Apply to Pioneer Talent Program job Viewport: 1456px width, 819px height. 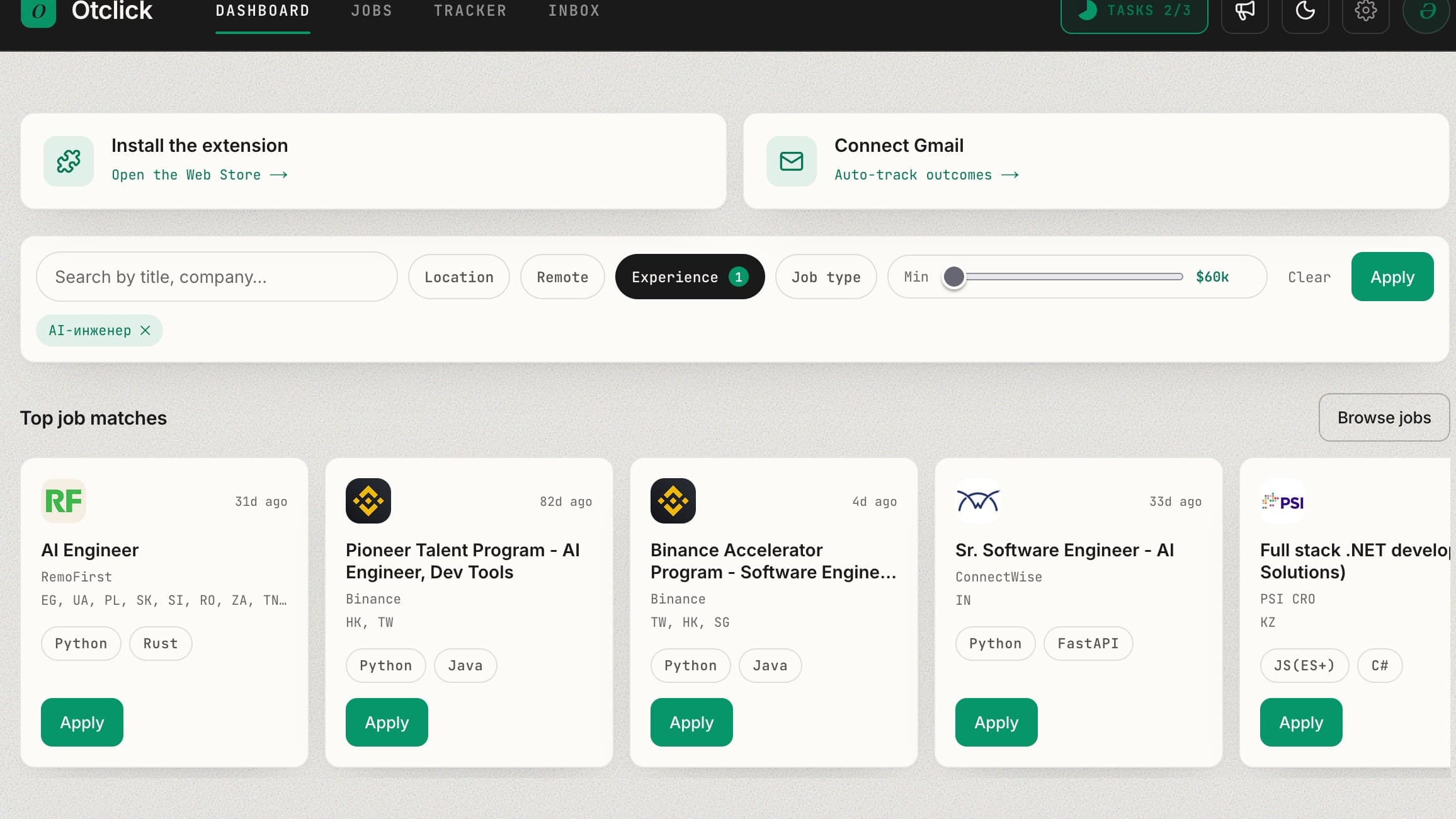click(387, 722)
